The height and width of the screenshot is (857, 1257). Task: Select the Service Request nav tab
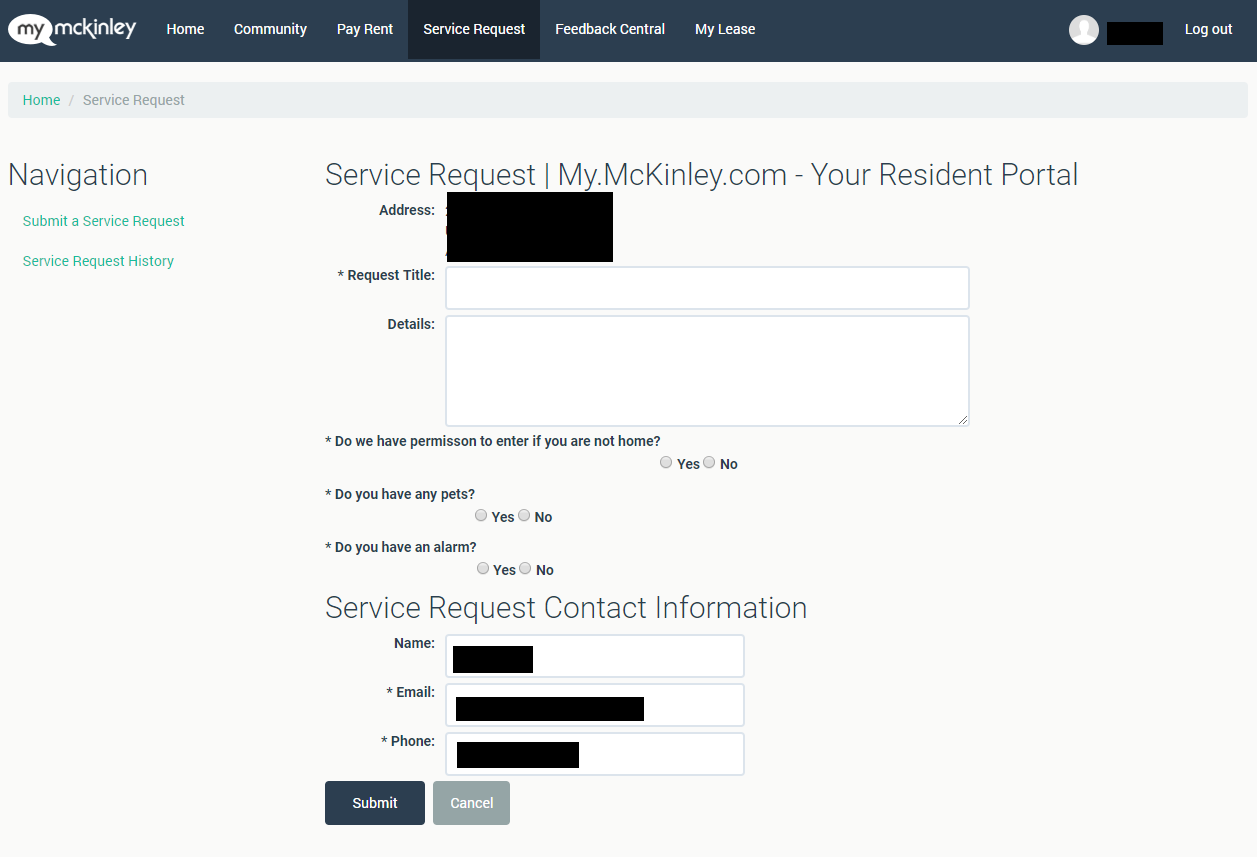474,30
